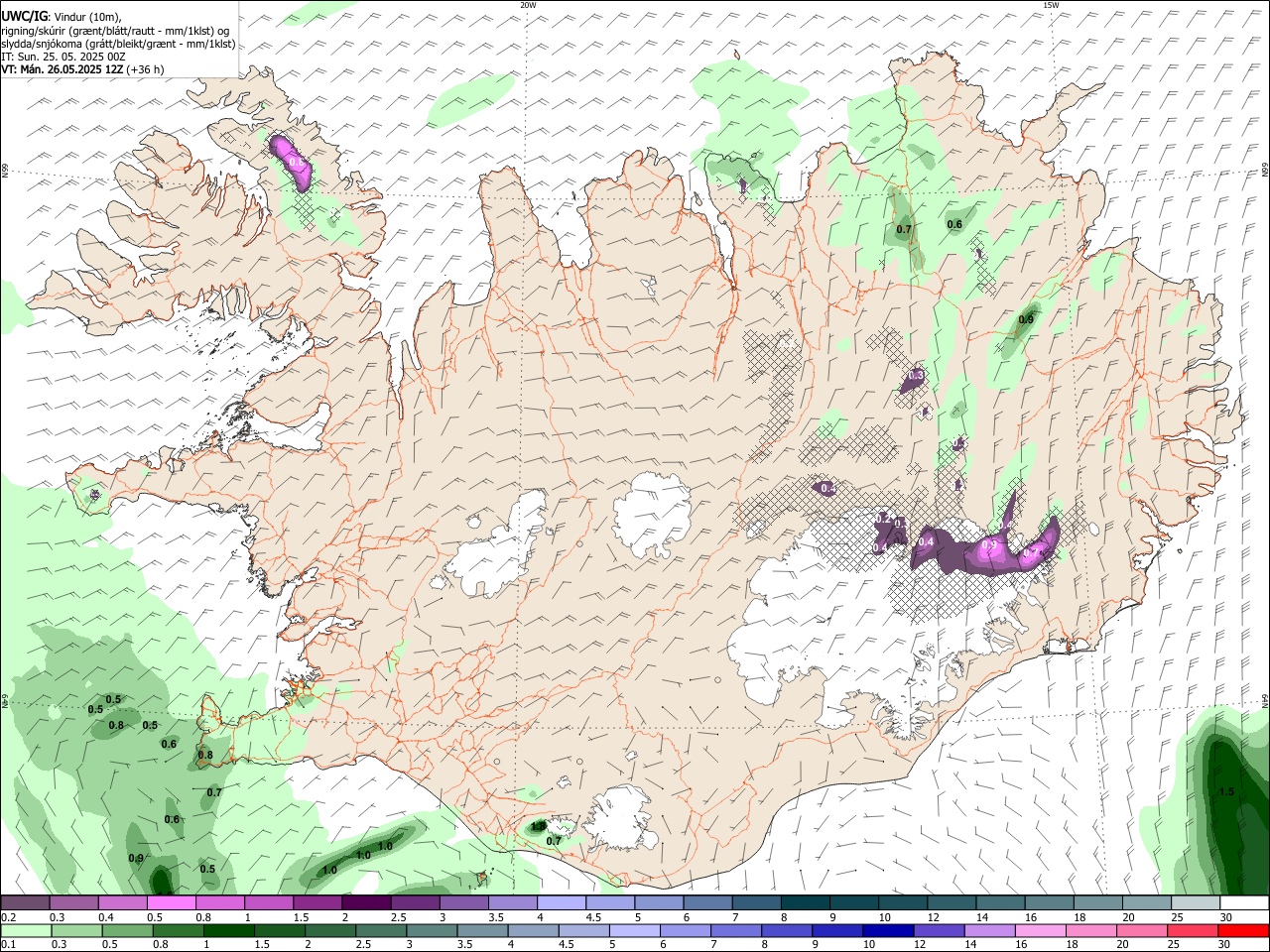This screenshot has height=952, width=1270.
Task: Select the lower legend swatch labeled 4
Action: click(x=534, y=930)
